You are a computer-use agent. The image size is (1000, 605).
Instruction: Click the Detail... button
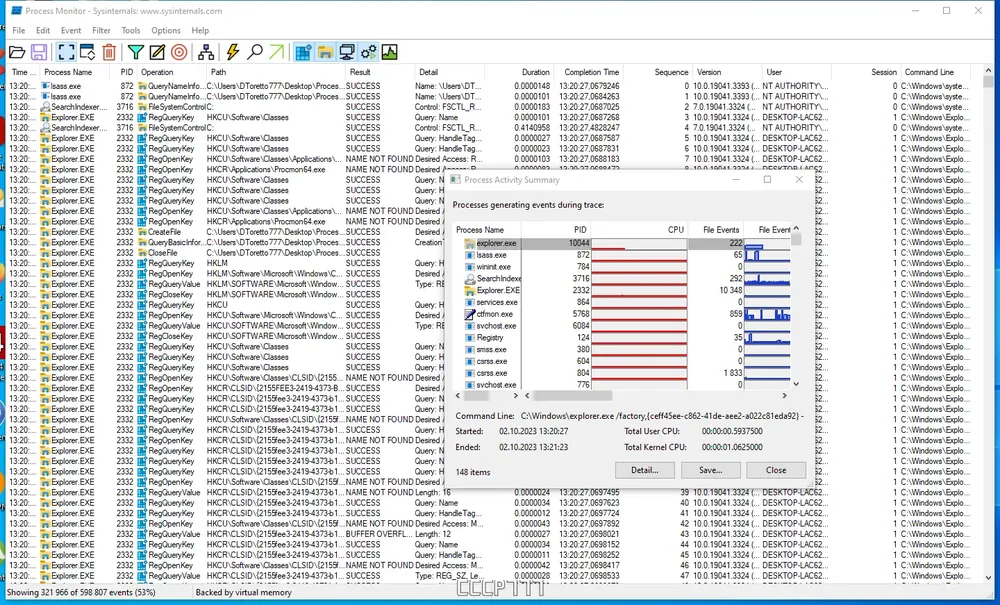(x=643, y=470)
